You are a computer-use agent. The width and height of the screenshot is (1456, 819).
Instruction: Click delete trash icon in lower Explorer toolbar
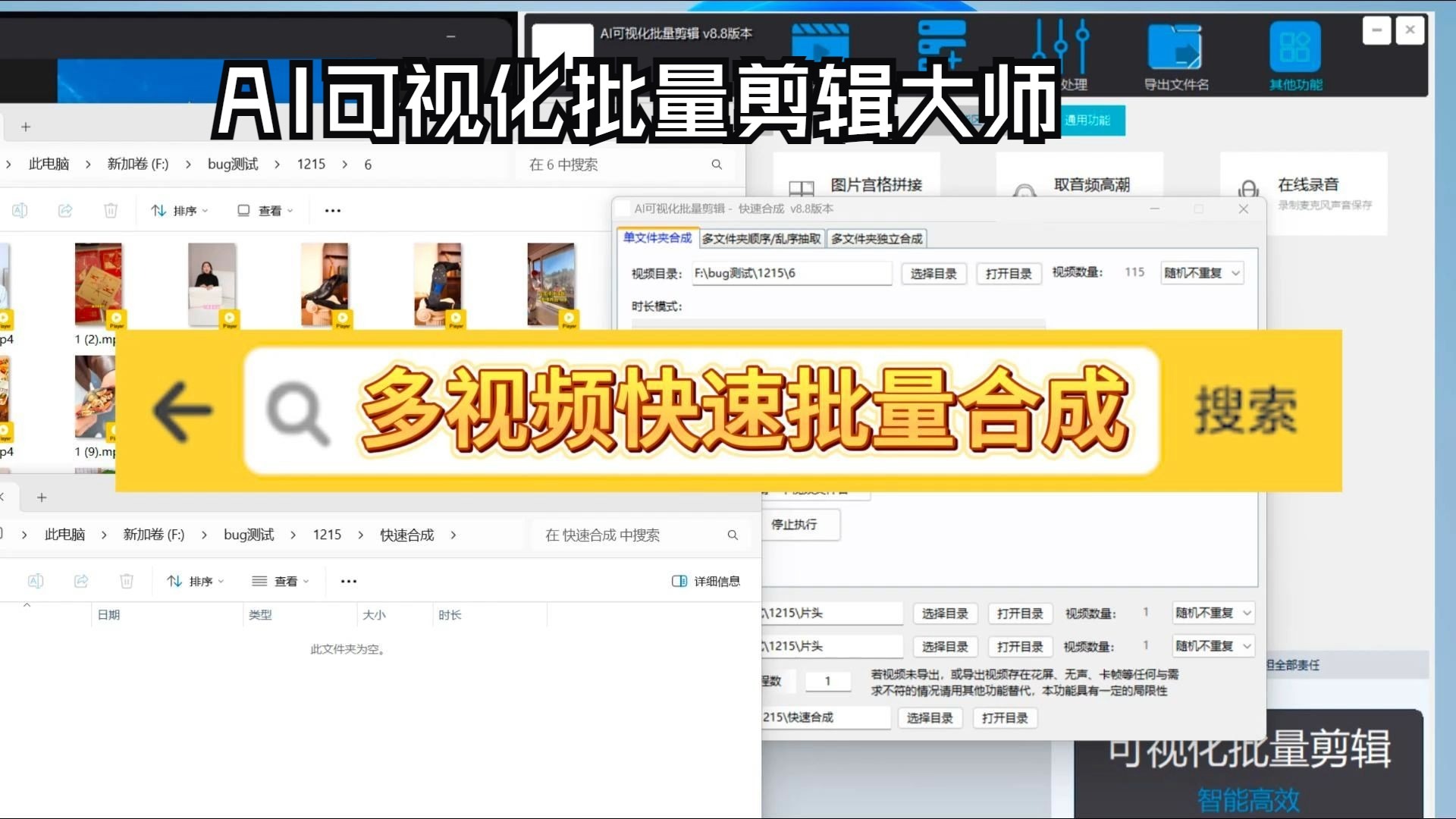pyautogui.click(x=127, y=581)
